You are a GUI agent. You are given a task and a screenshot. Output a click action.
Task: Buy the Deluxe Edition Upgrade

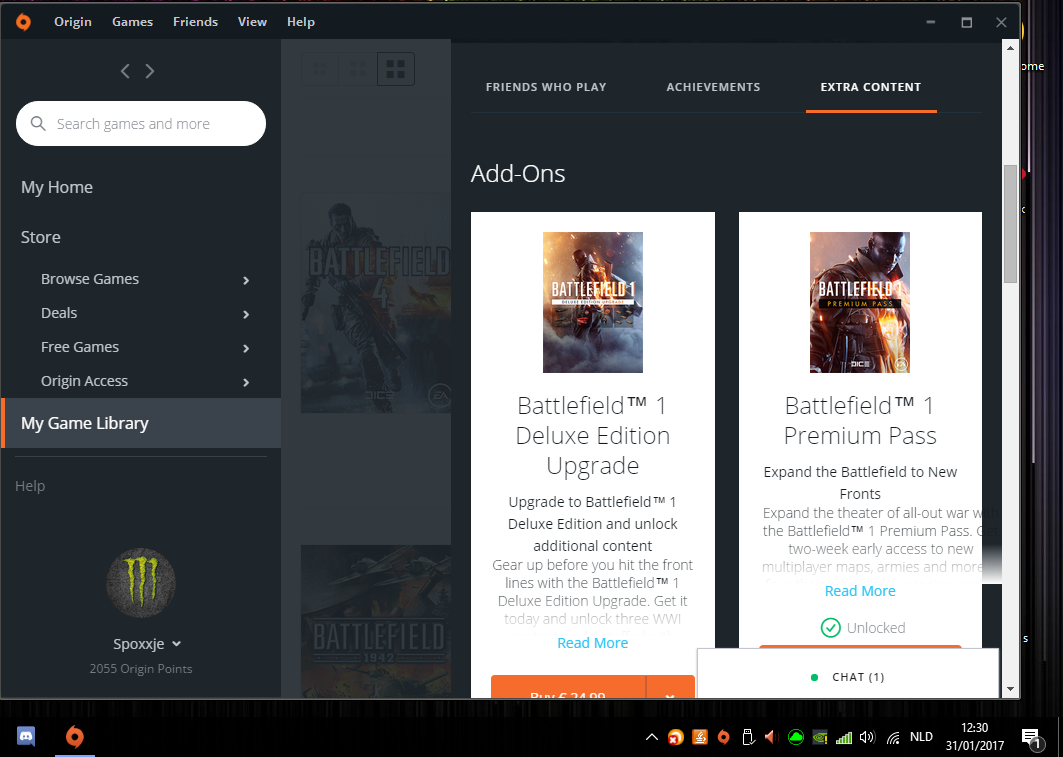click(568, 687)
